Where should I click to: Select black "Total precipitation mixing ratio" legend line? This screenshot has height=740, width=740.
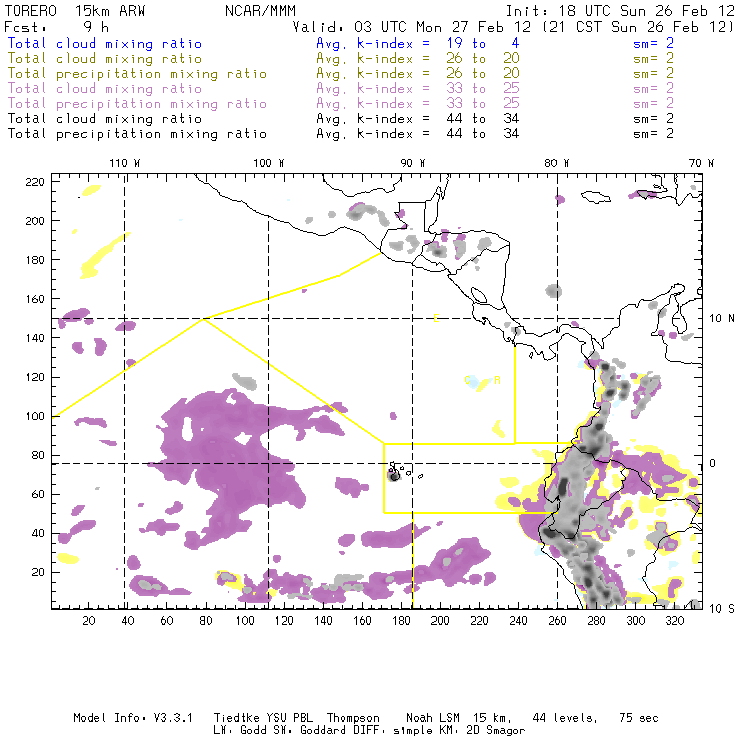137,134
